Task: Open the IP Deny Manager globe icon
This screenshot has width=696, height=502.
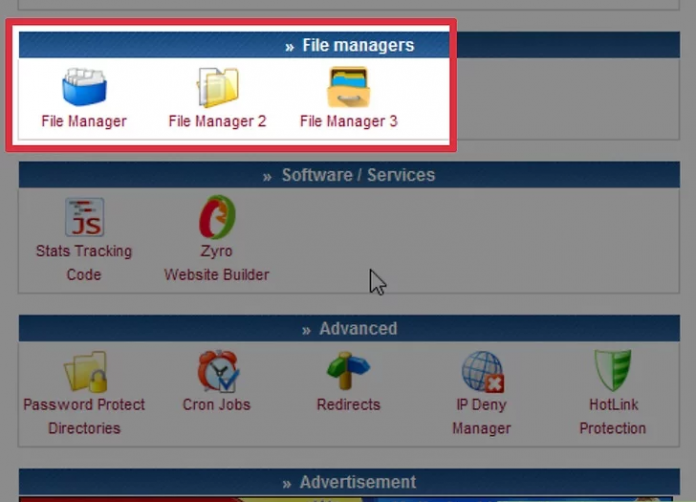Action: tap(481, 372)
